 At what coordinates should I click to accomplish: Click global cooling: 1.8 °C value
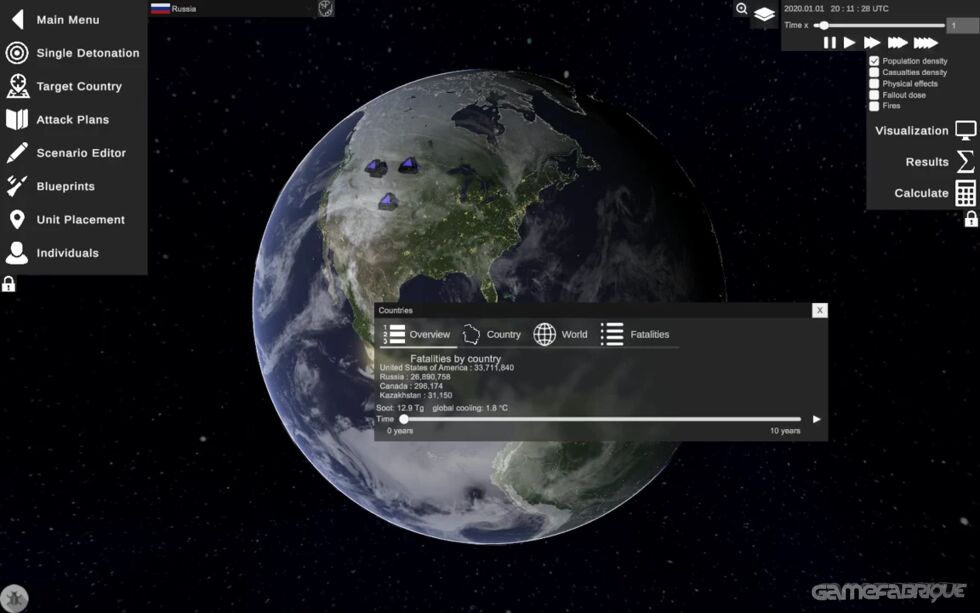(x=470, y=408)
